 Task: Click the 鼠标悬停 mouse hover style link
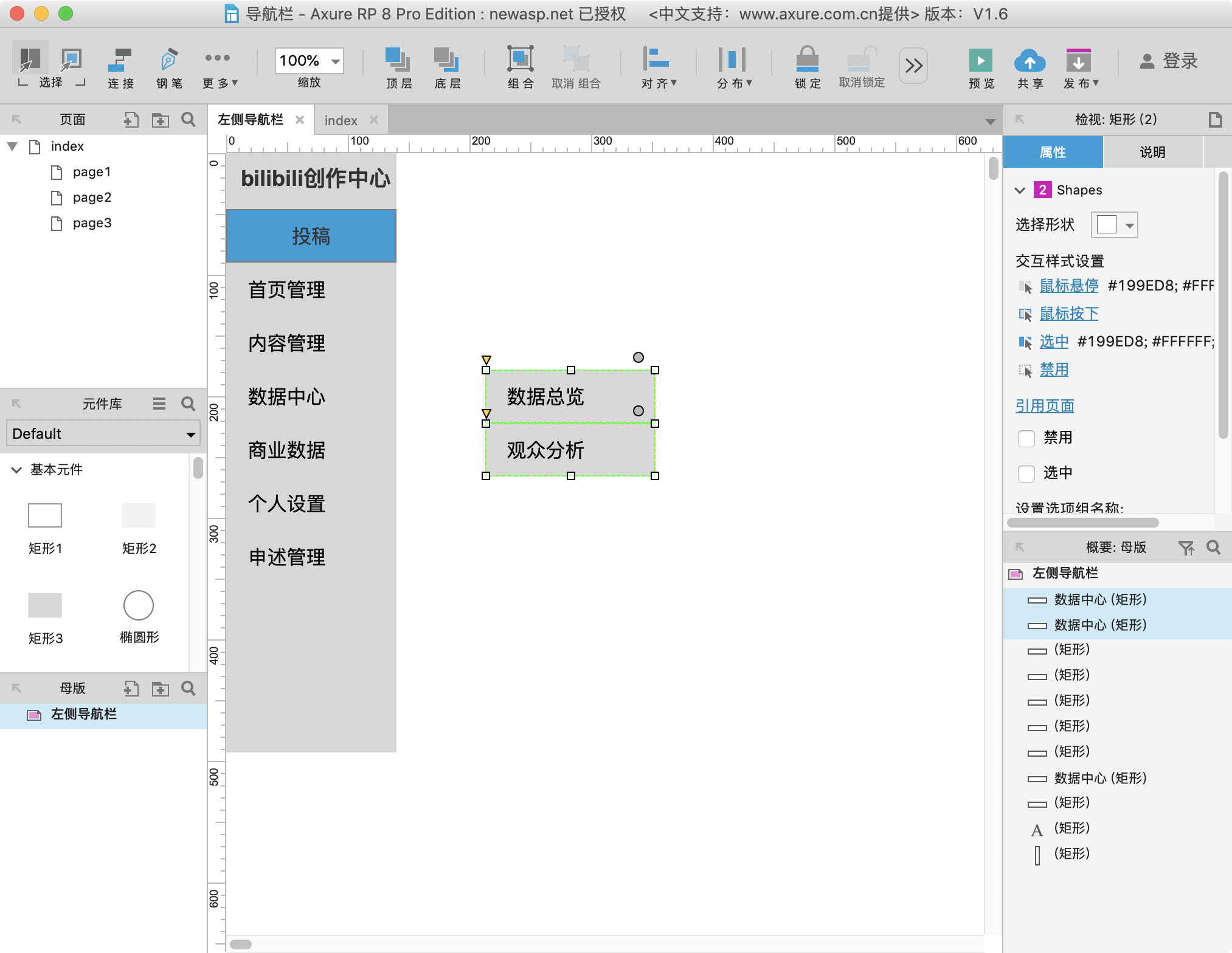1068,285
